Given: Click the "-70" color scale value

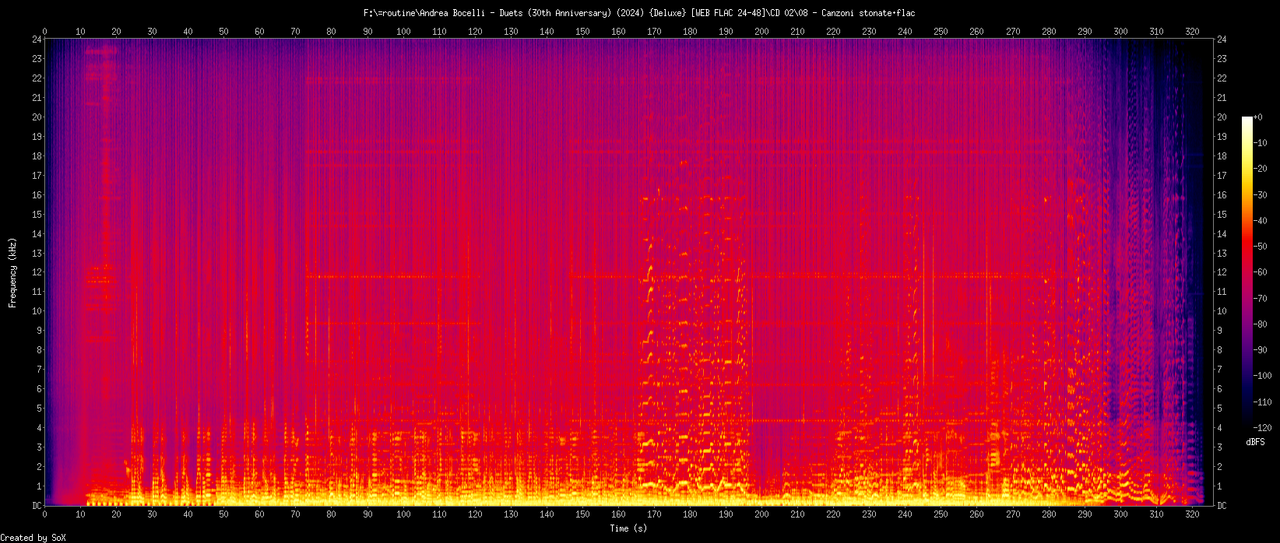Looking at the screenshot, I should [1261, 299].
